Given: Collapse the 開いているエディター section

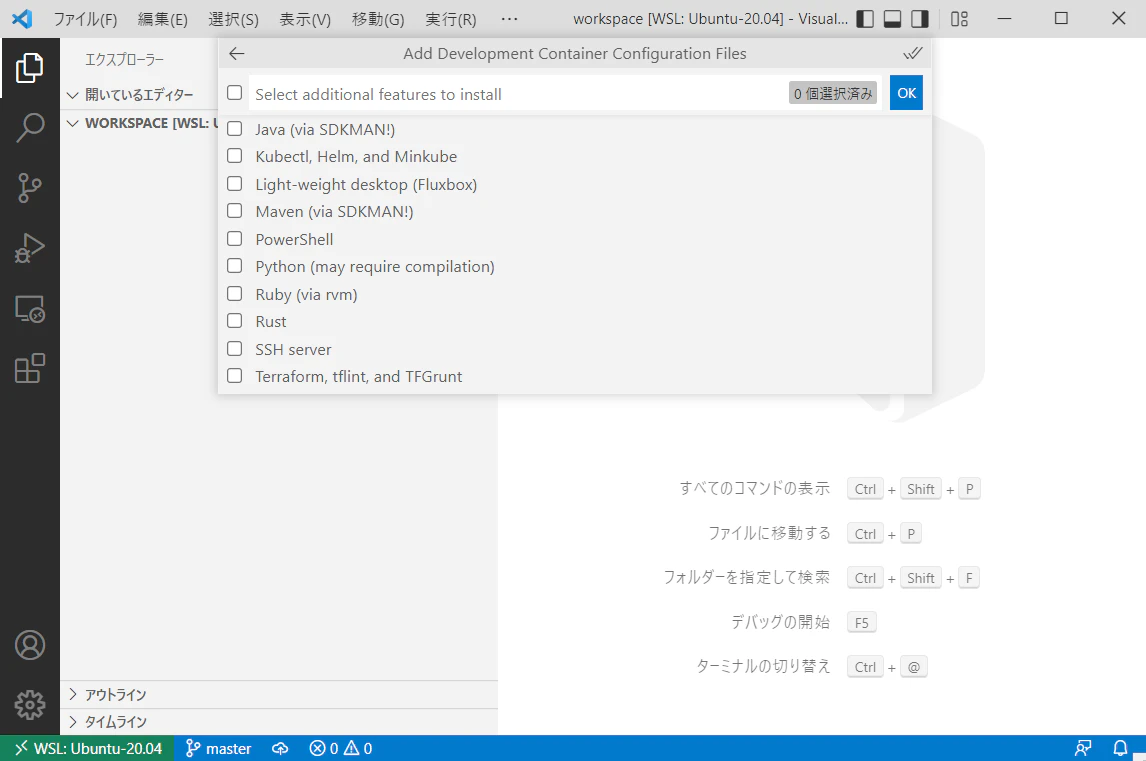Looking at the screenshot, I should [139, 95].
